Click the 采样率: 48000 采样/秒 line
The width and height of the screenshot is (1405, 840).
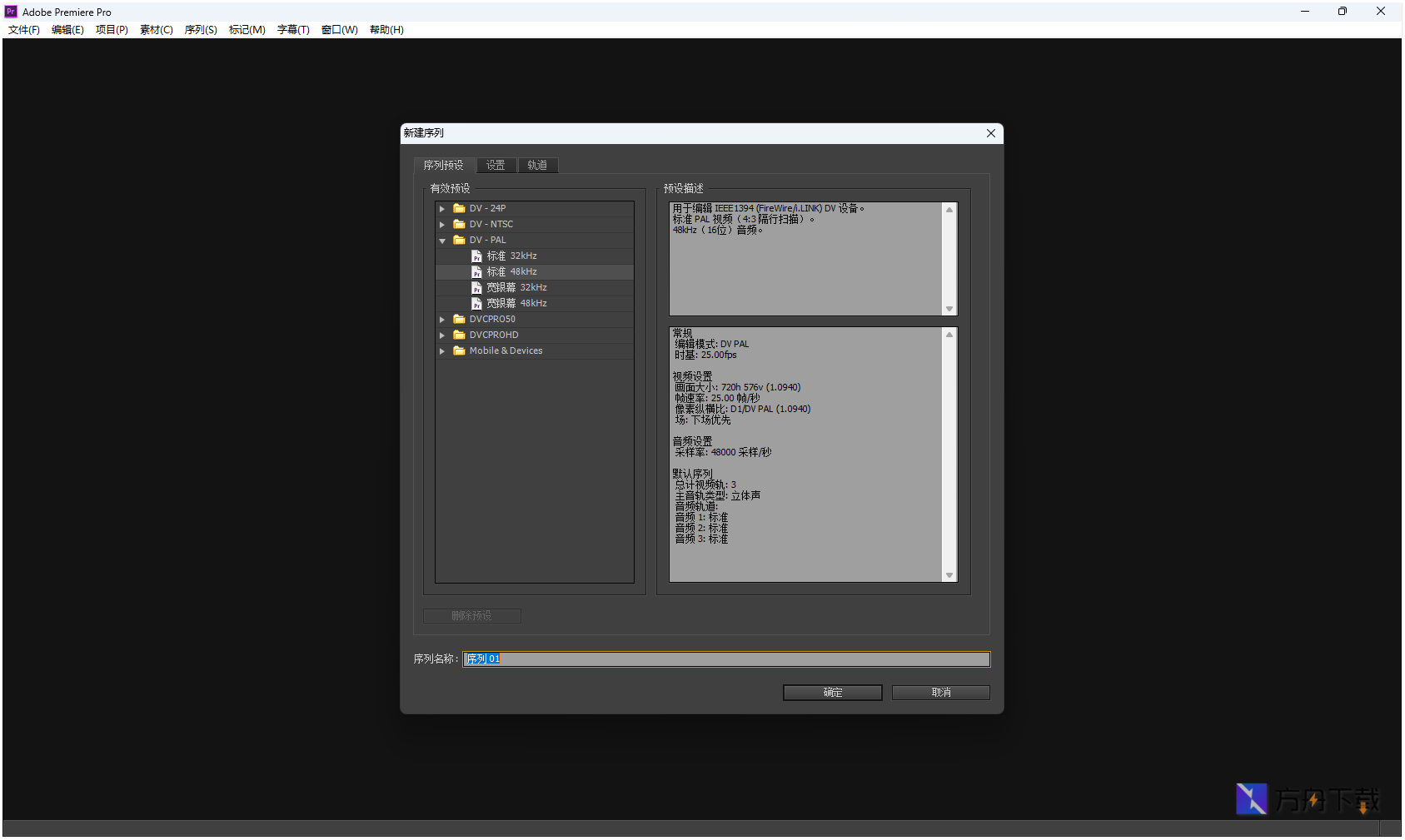tap(723, 453)
